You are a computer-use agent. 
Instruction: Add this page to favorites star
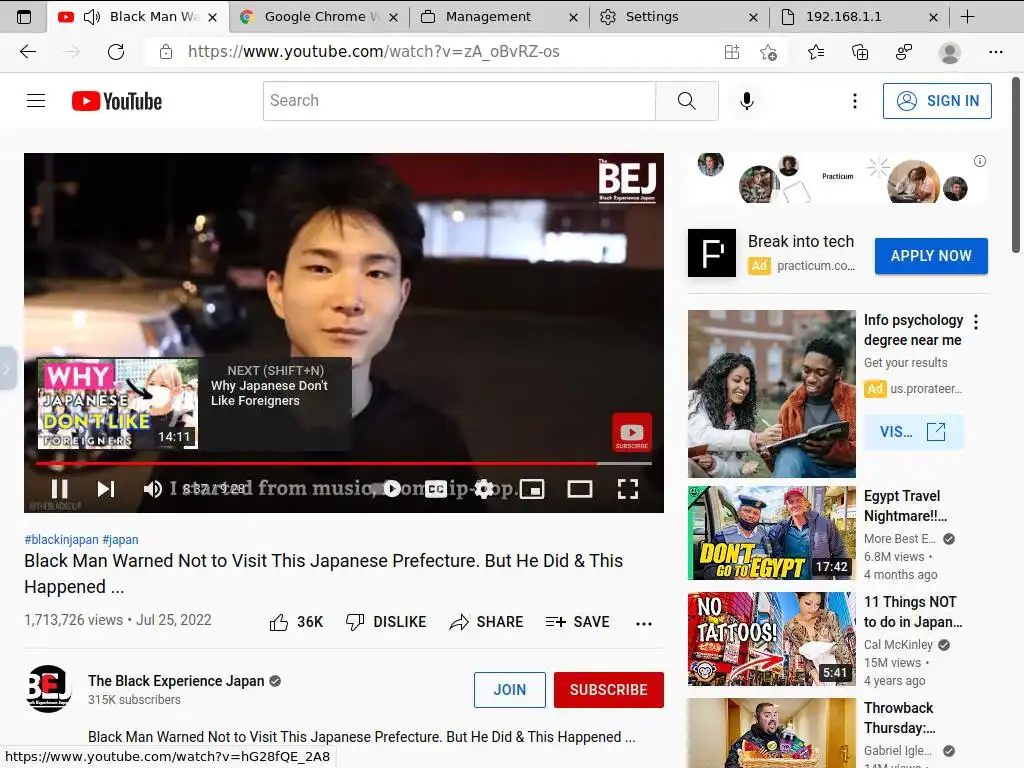coord(769,52)
